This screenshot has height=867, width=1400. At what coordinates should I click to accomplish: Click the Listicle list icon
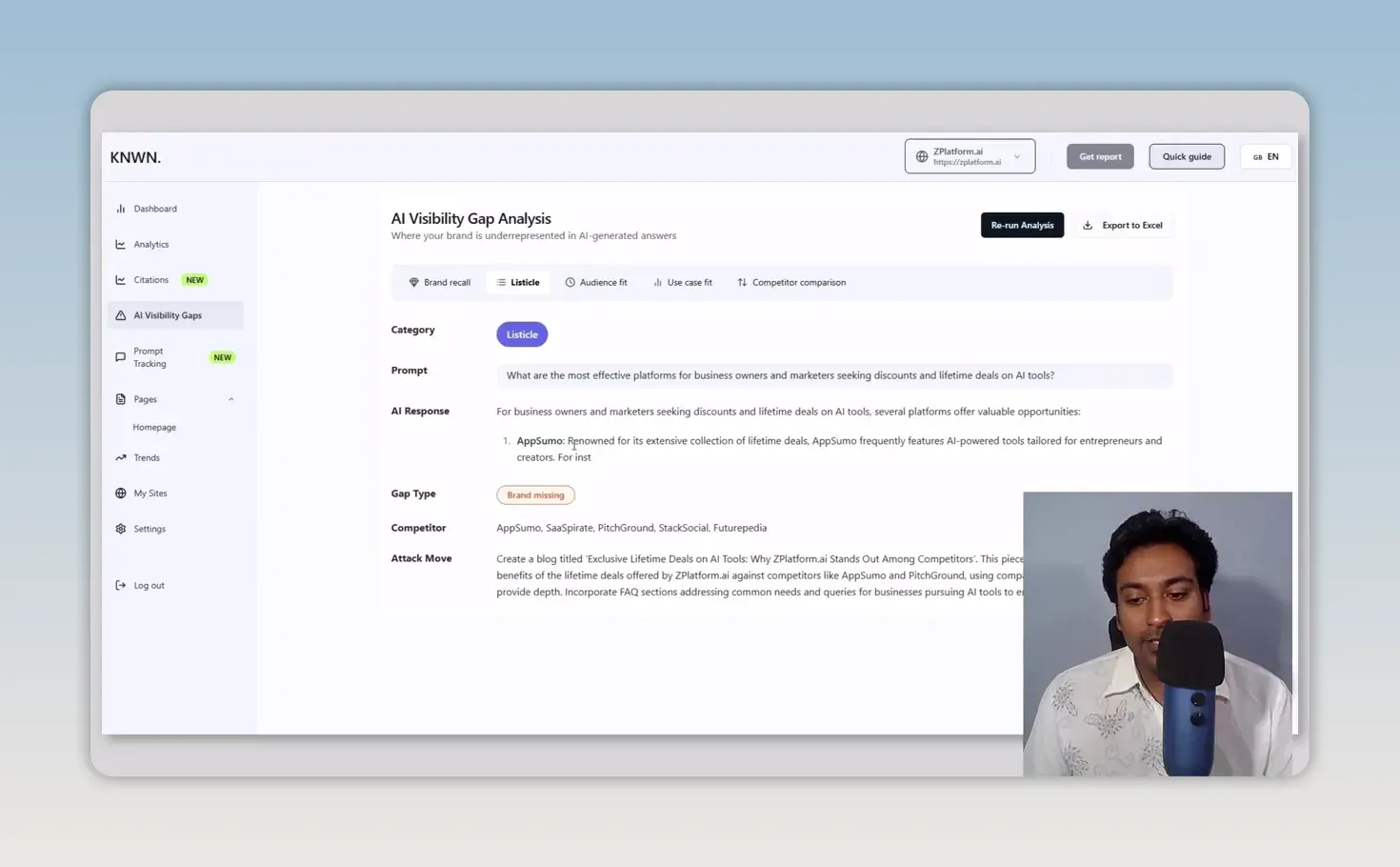click(501, 282)
